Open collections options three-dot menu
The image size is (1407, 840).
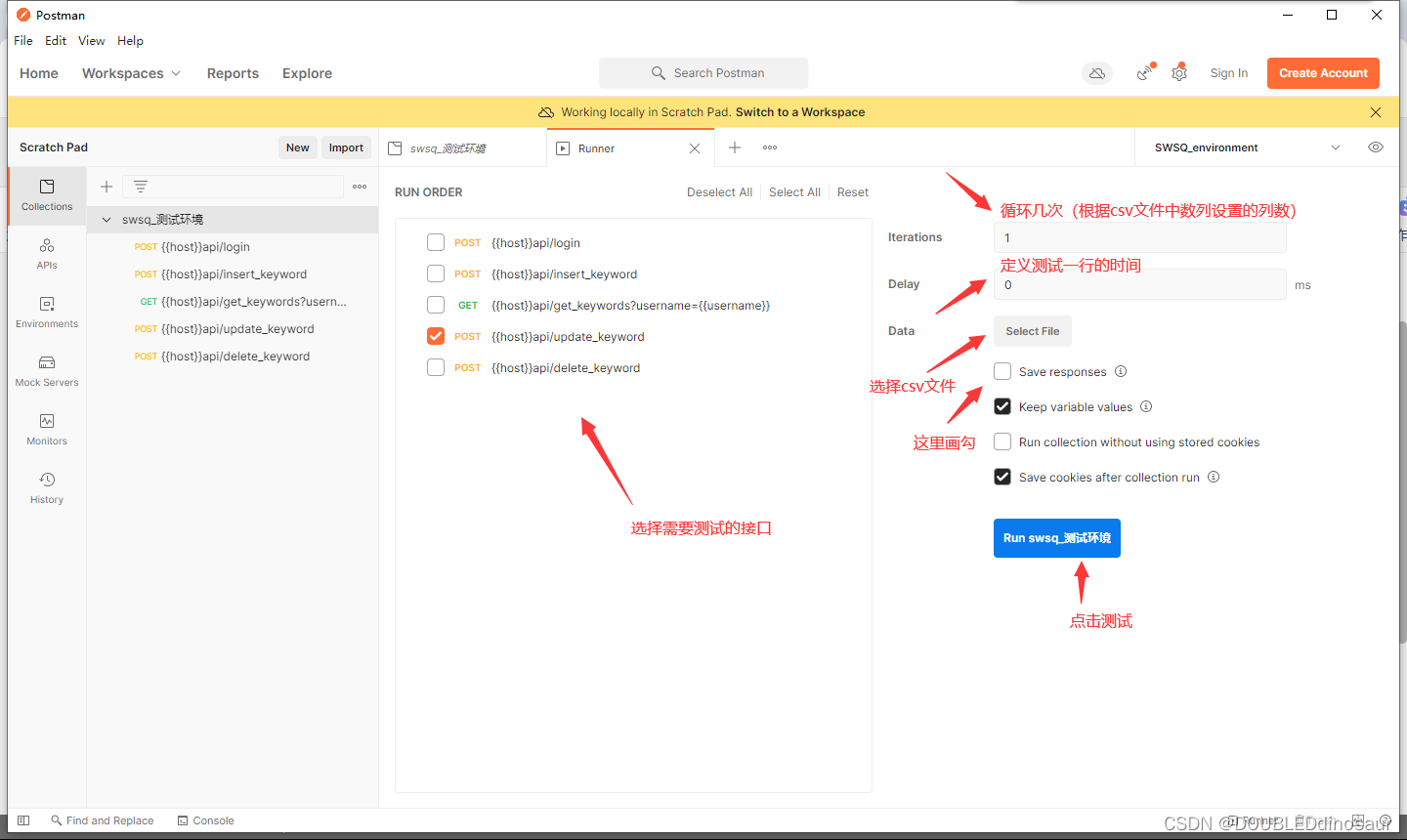click(360, 187)
